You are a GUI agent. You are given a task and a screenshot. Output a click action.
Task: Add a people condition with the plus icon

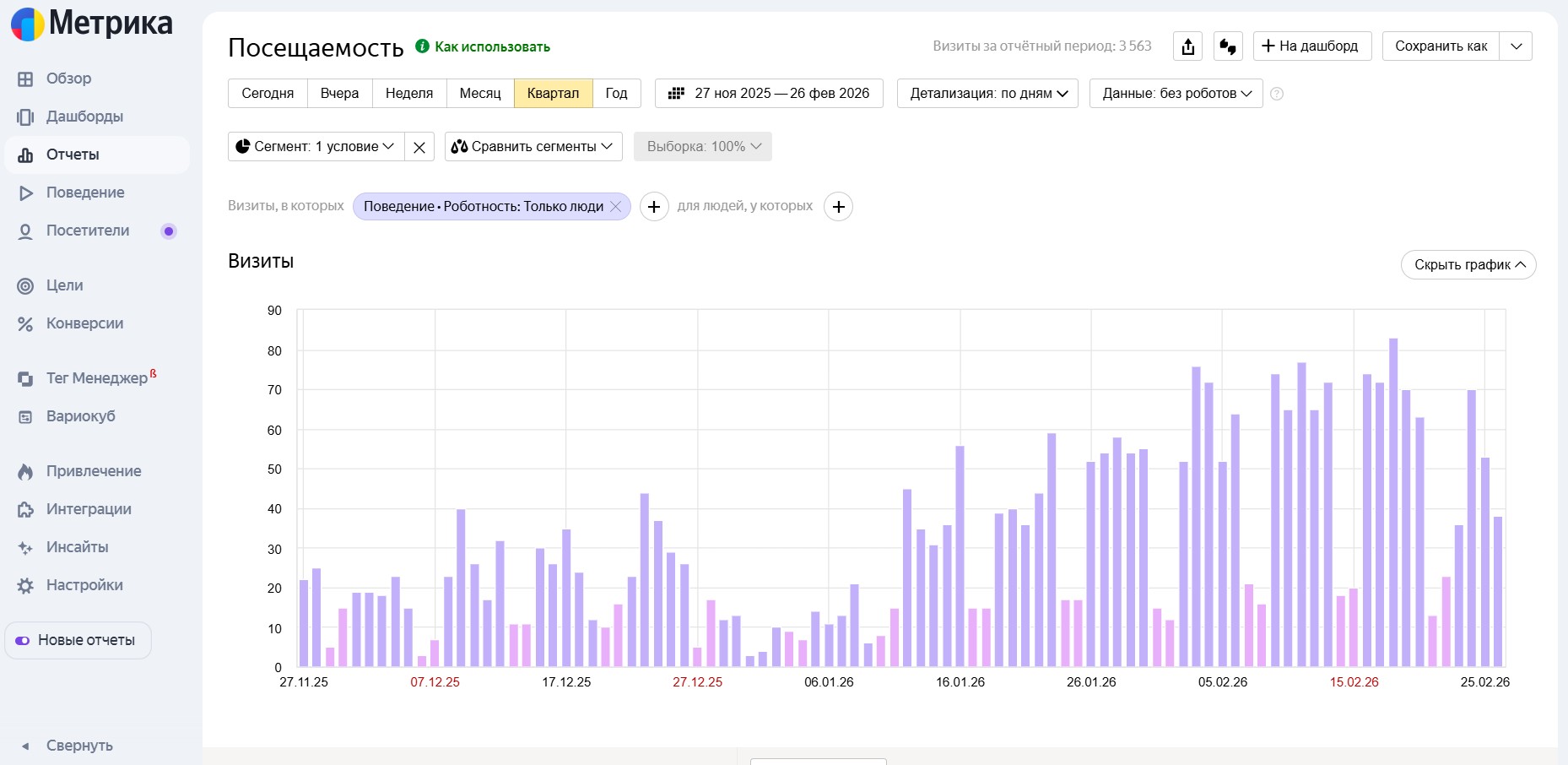838,207
